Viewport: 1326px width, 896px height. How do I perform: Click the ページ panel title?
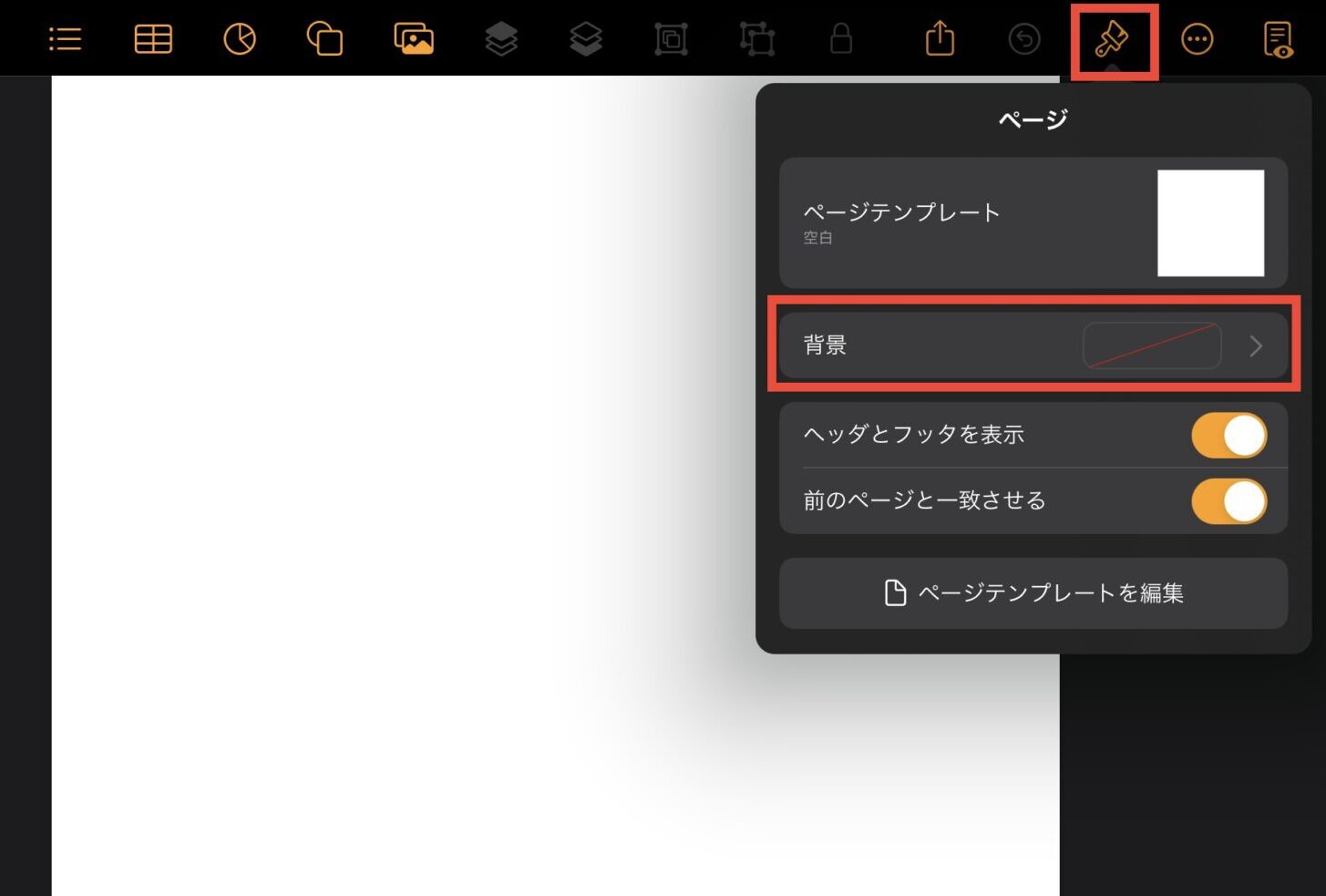tap(1033, 119)
